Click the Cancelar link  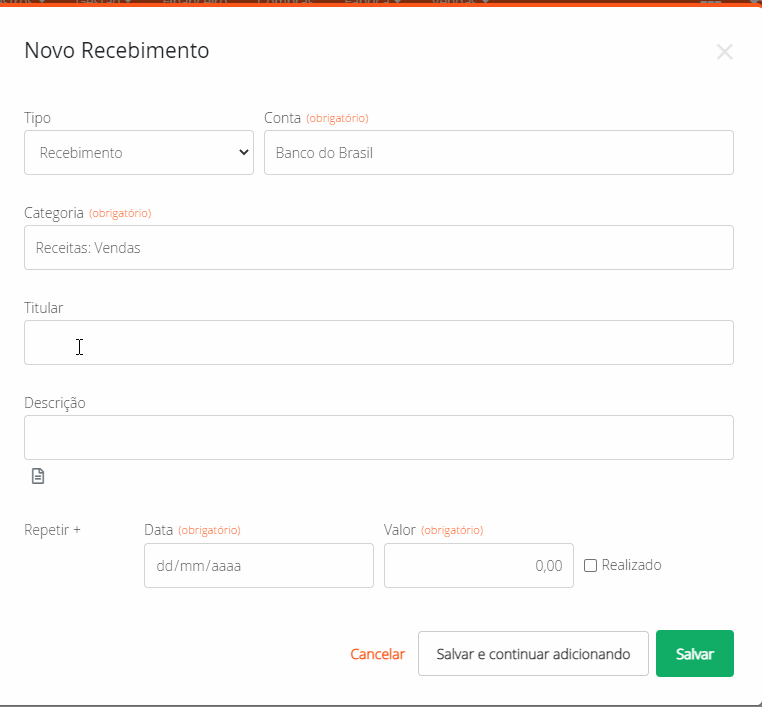tap(377, 654)
